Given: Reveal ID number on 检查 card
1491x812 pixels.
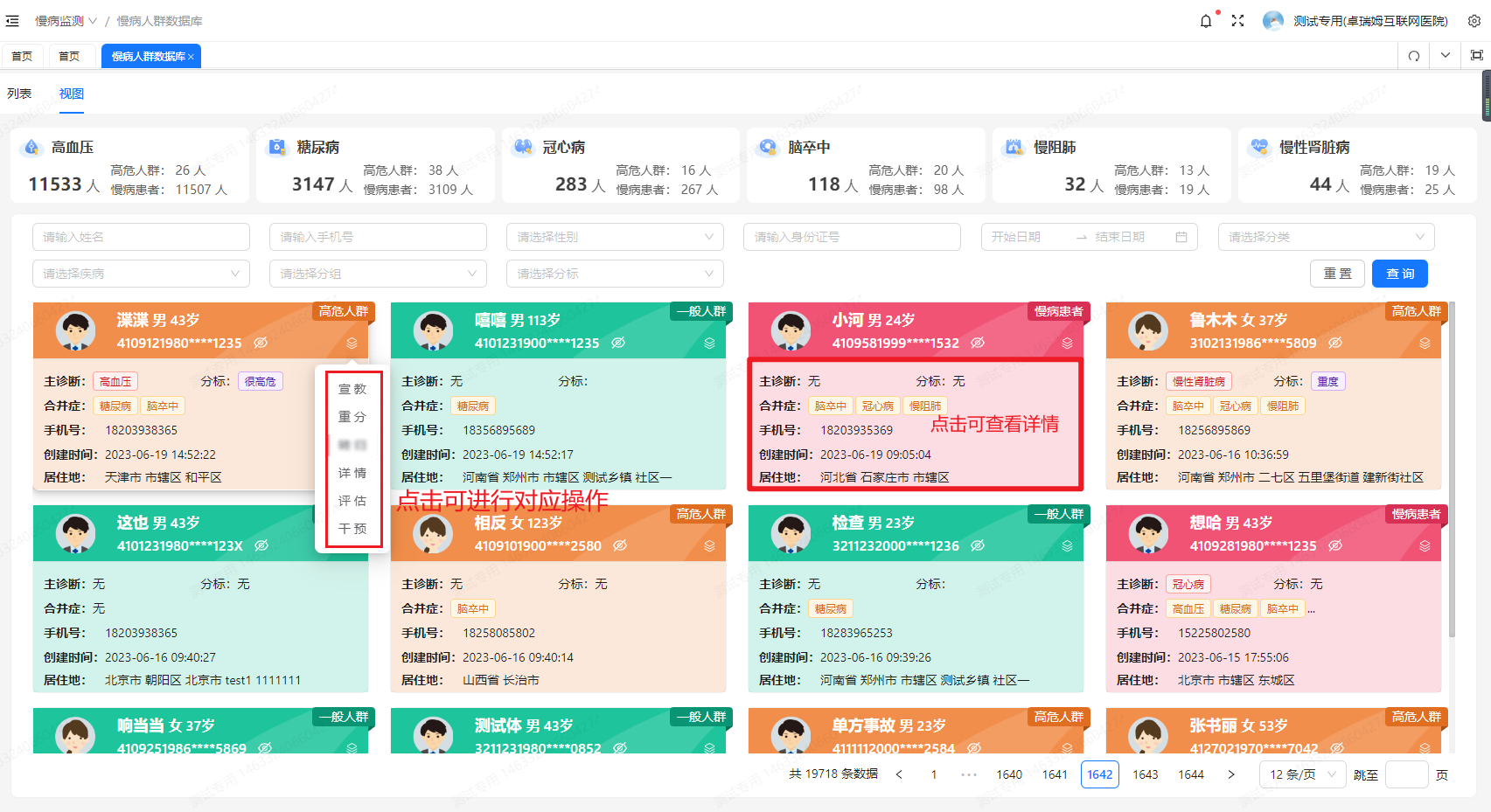Looking at the screenshot, I should (x=978, y=545).
